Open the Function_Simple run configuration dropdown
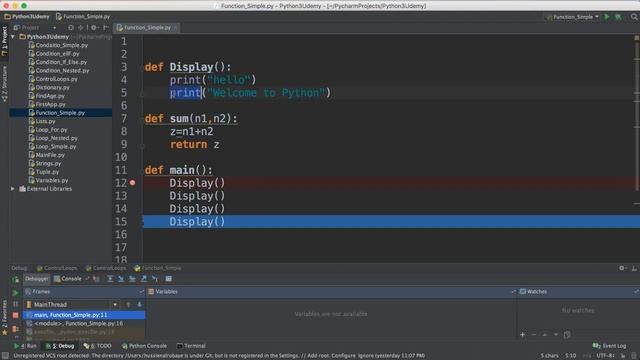 coord(572,17)
